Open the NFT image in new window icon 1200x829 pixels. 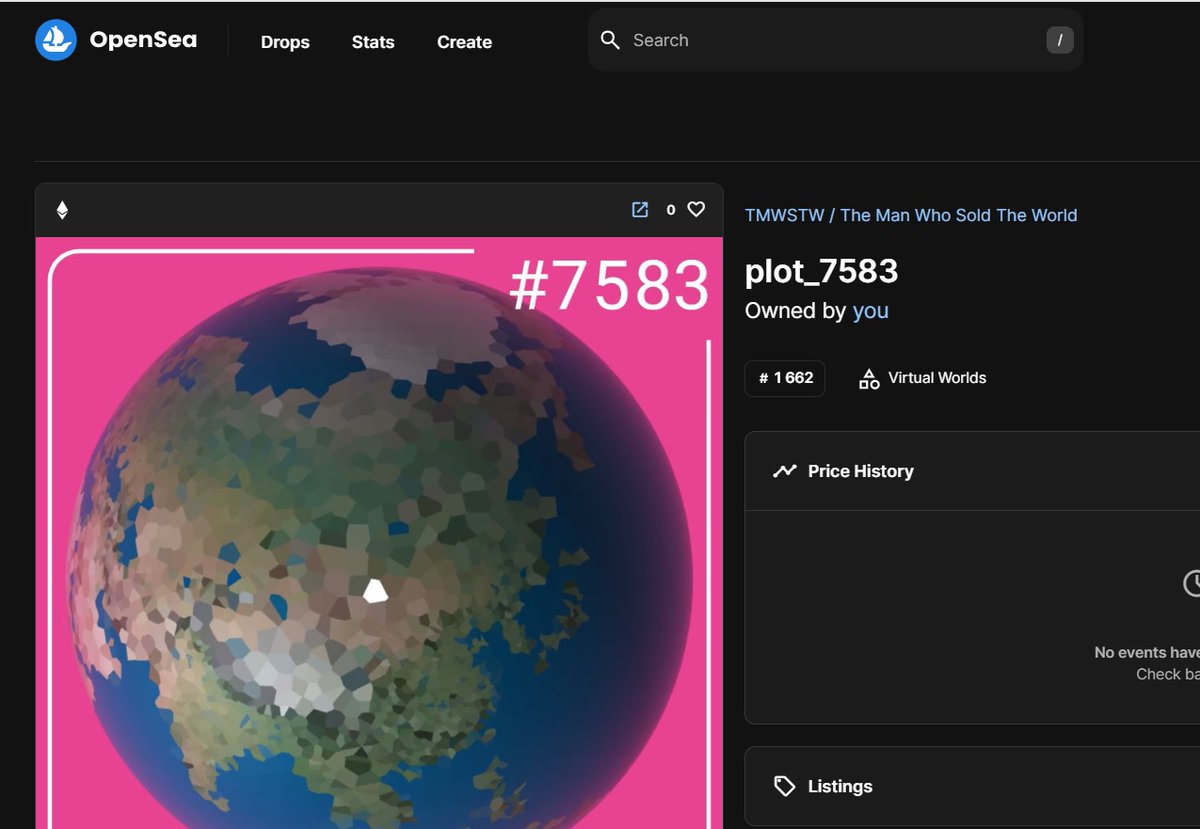tap(640, 209)
